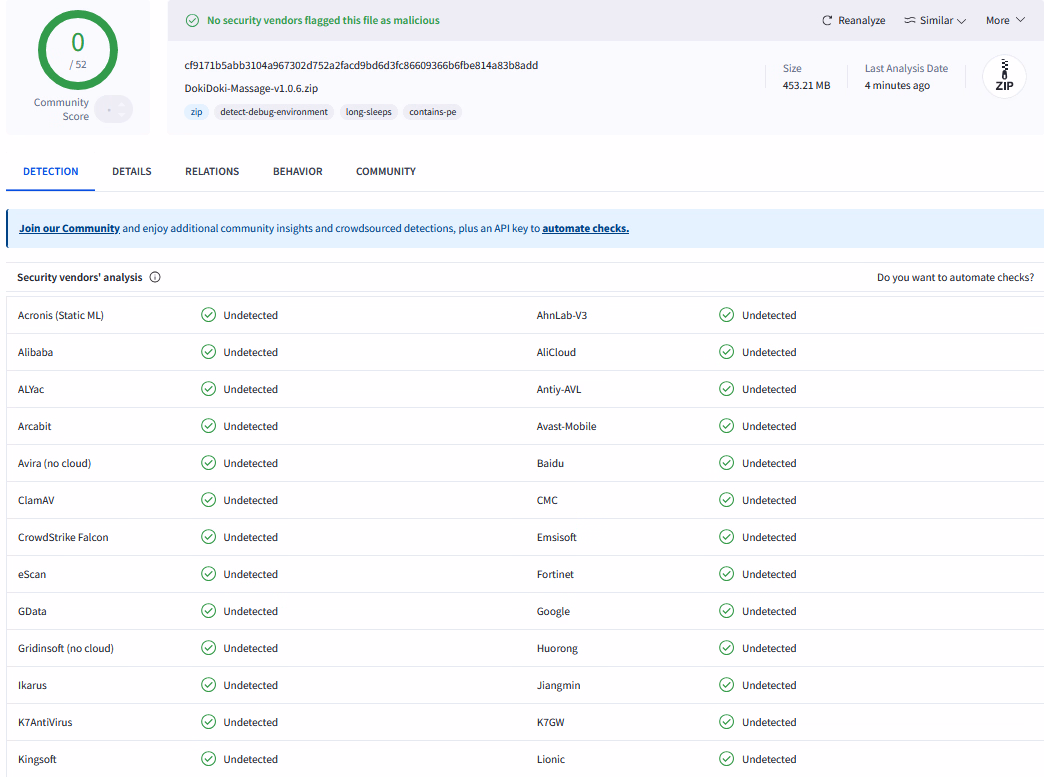
Task: Click the Fortinet undetected check icon
Action: pyautogui.click(x=726, y=574)
